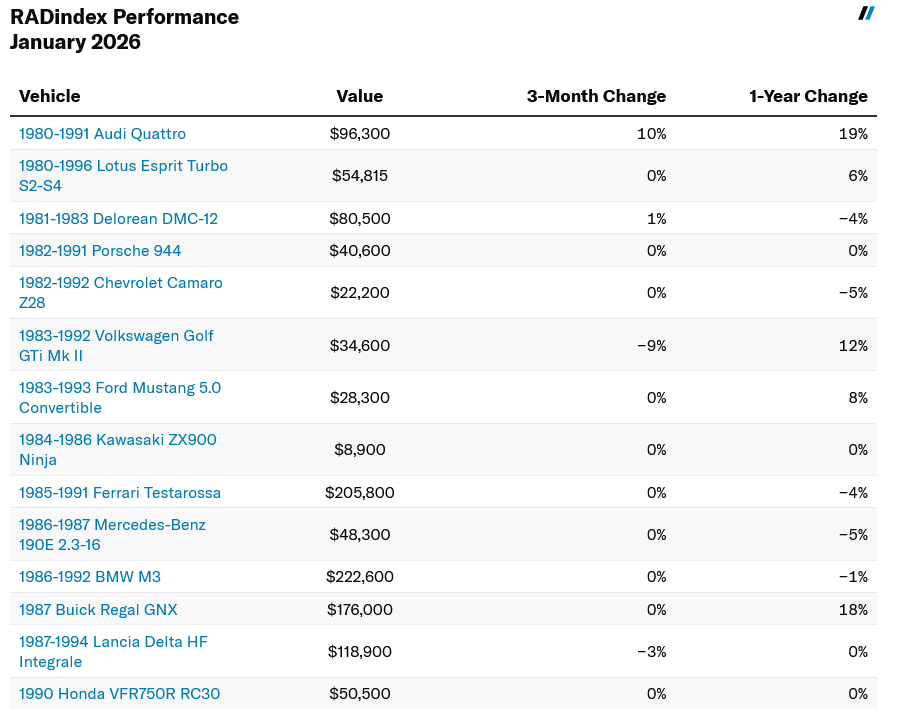Sort by the 3-Month Change column
Image resolution: width=919 pixels, height=709 pixels.
click(596, 96)
